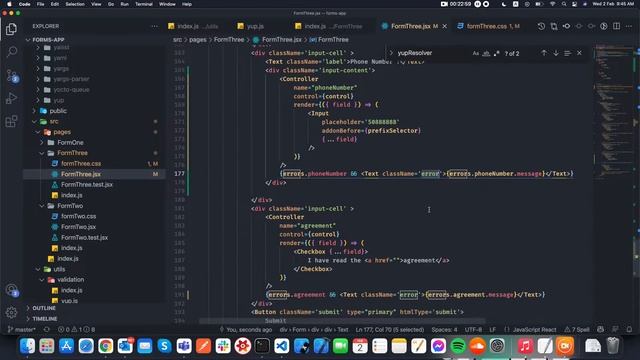Go to previous find match arrow
This screenshot has height=360, width=640.
coord(544,53)
